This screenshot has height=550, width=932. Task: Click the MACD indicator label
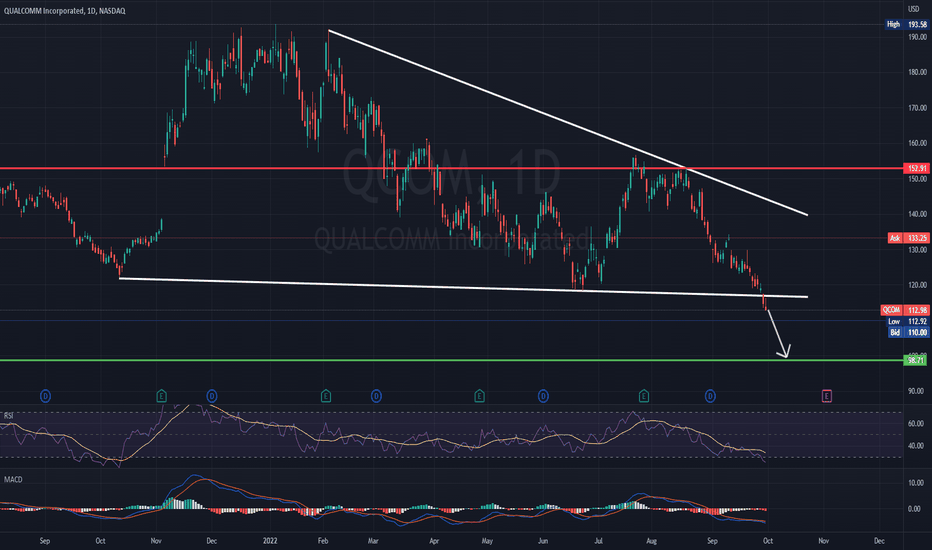click(13, 479)
